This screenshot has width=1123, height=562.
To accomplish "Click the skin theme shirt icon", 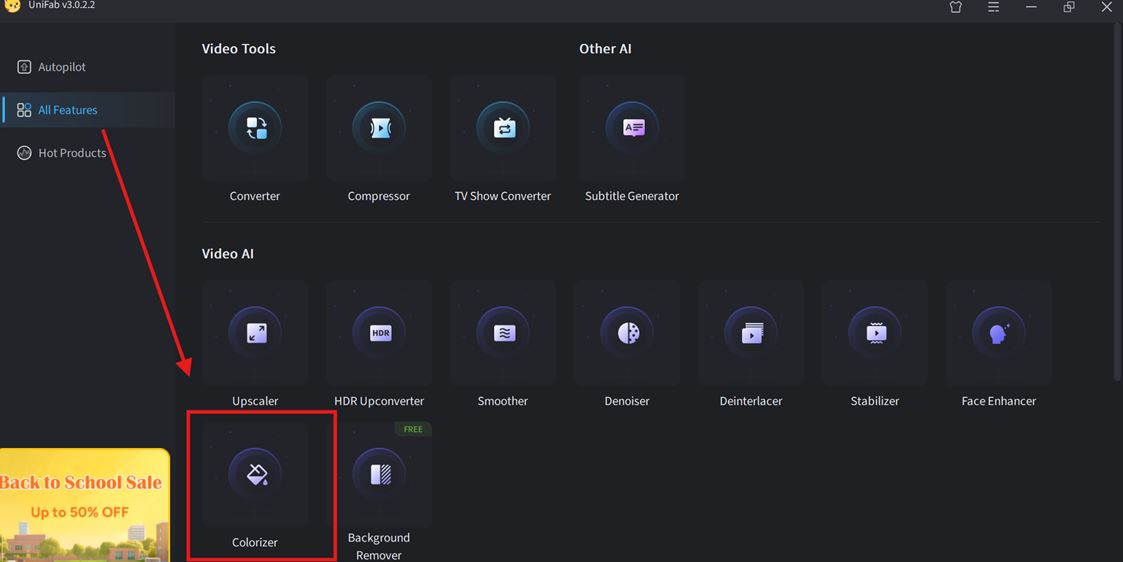I will point(955,7).
